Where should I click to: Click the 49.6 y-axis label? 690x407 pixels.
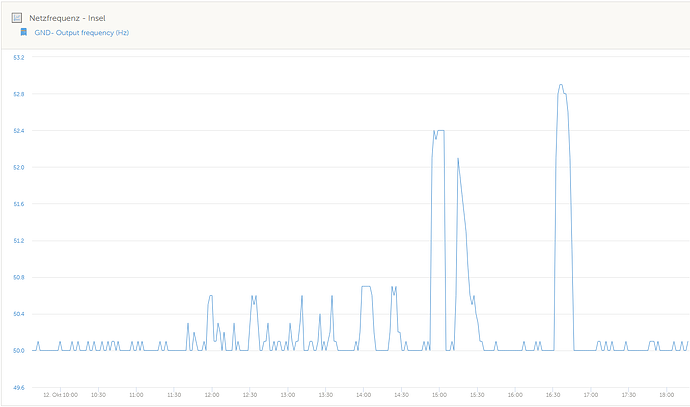point(19,388)
